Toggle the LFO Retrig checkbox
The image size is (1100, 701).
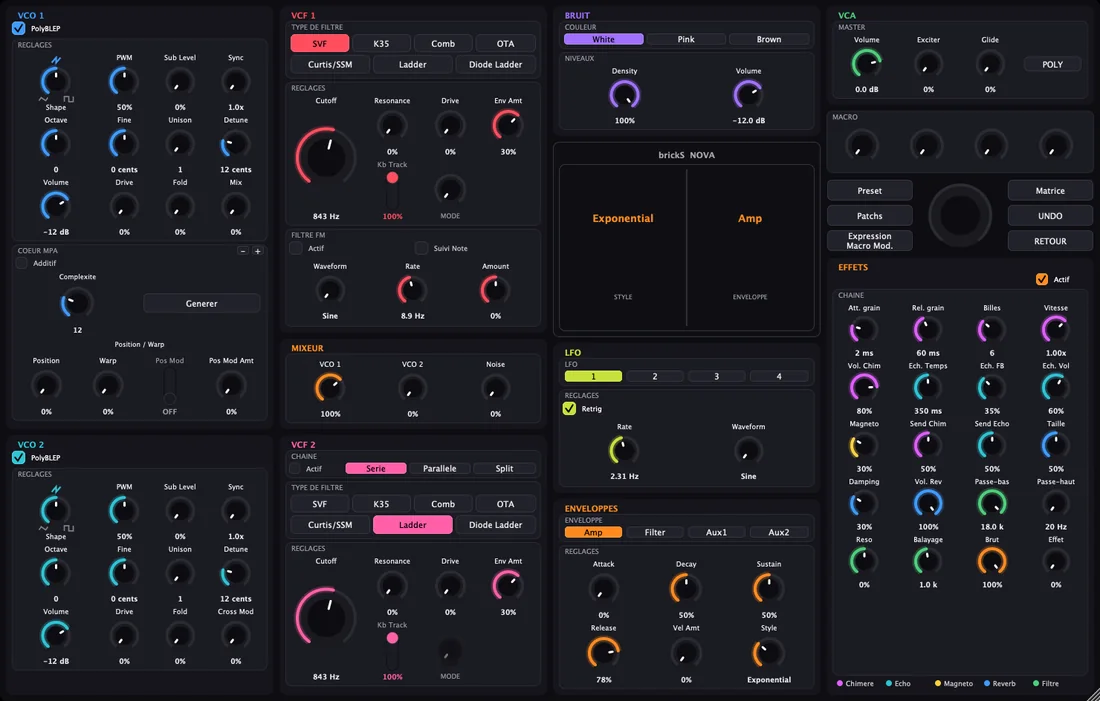click(569, 408)
